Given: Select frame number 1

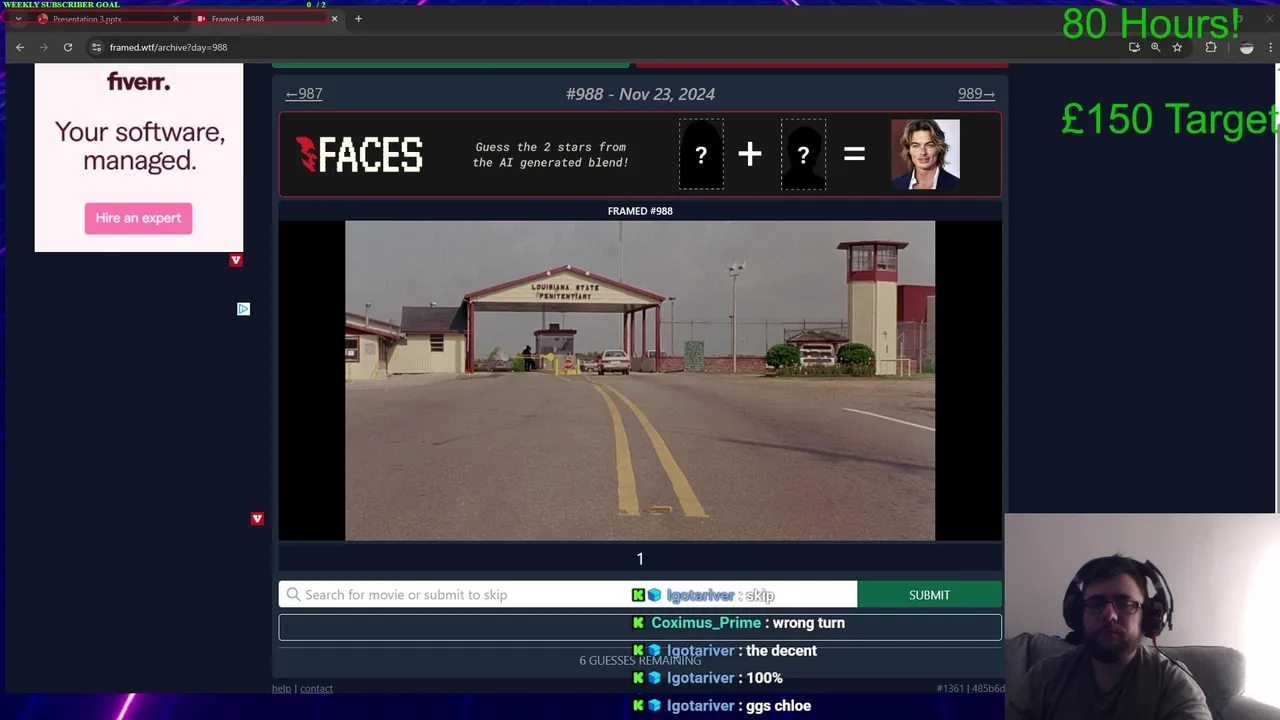Looking at the screenshot, I should (640, 559).
